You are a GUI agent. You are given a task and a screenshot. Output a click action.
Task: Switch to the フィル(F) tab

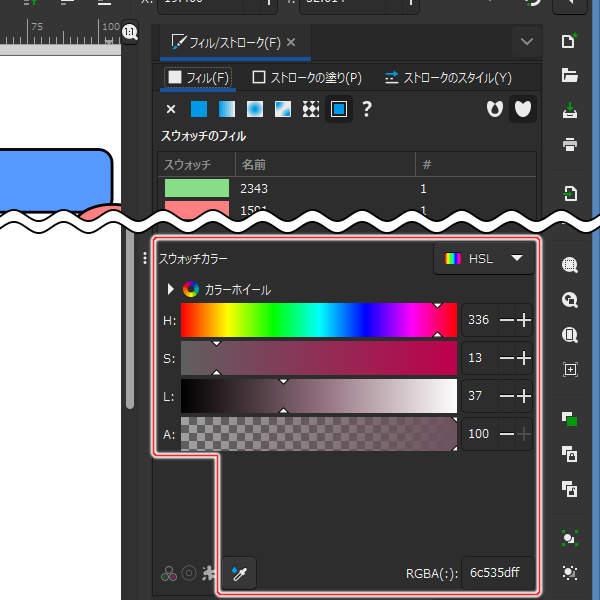pos(198,78)
